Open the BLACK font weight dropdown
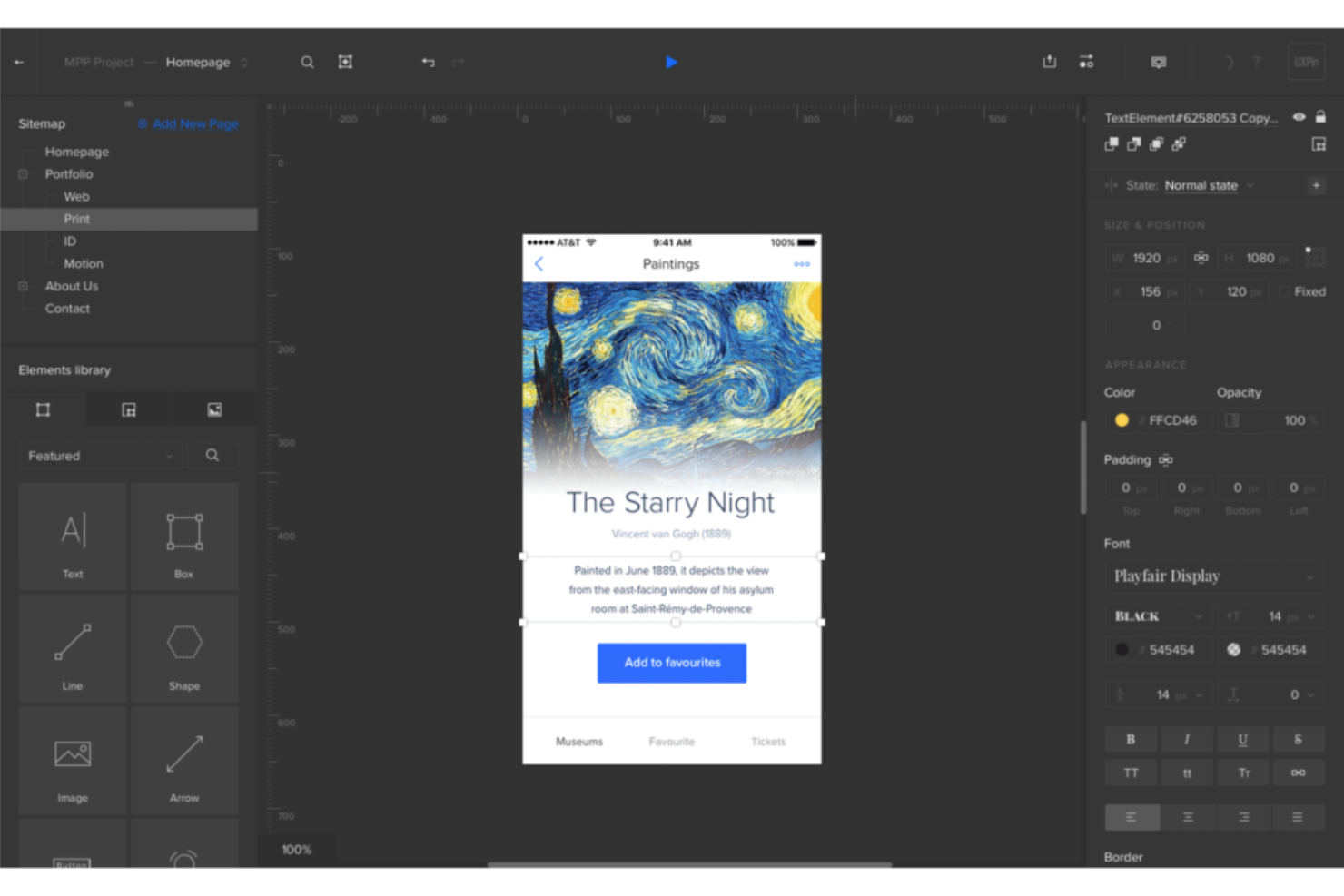1344x896 pixels. pos(1158,616)
